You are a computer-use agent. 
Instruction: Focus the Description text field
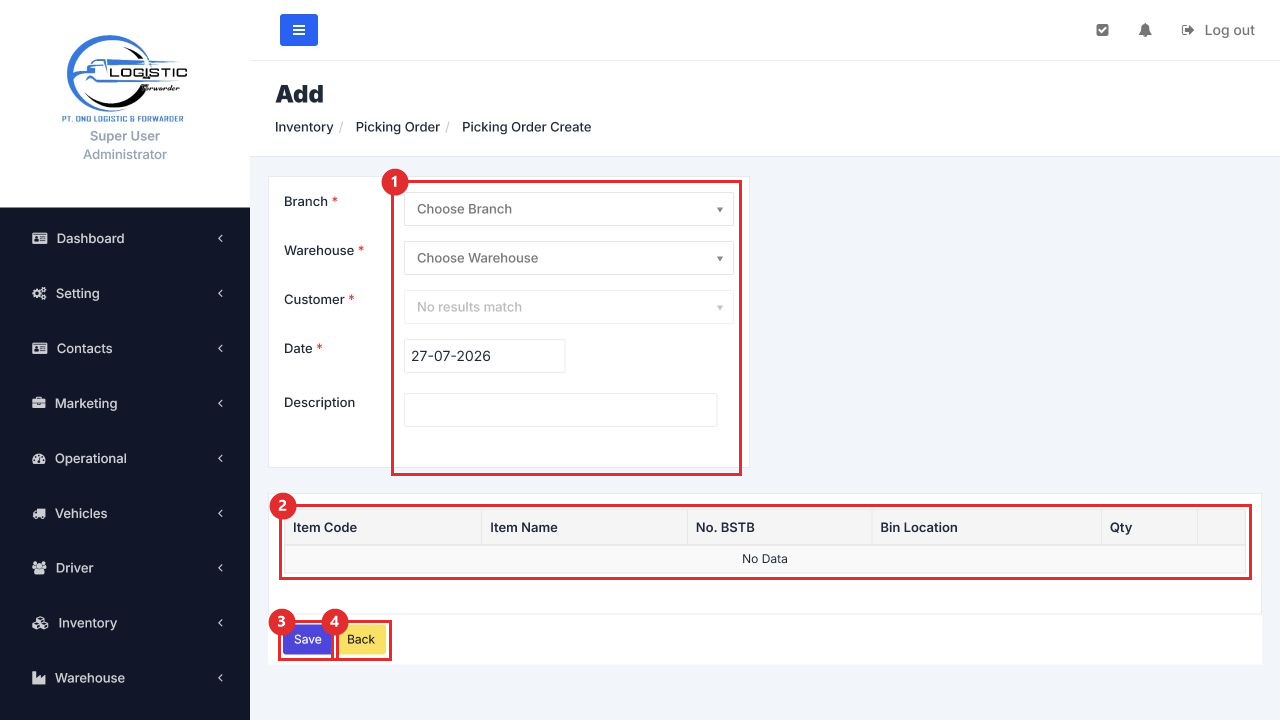560,410
